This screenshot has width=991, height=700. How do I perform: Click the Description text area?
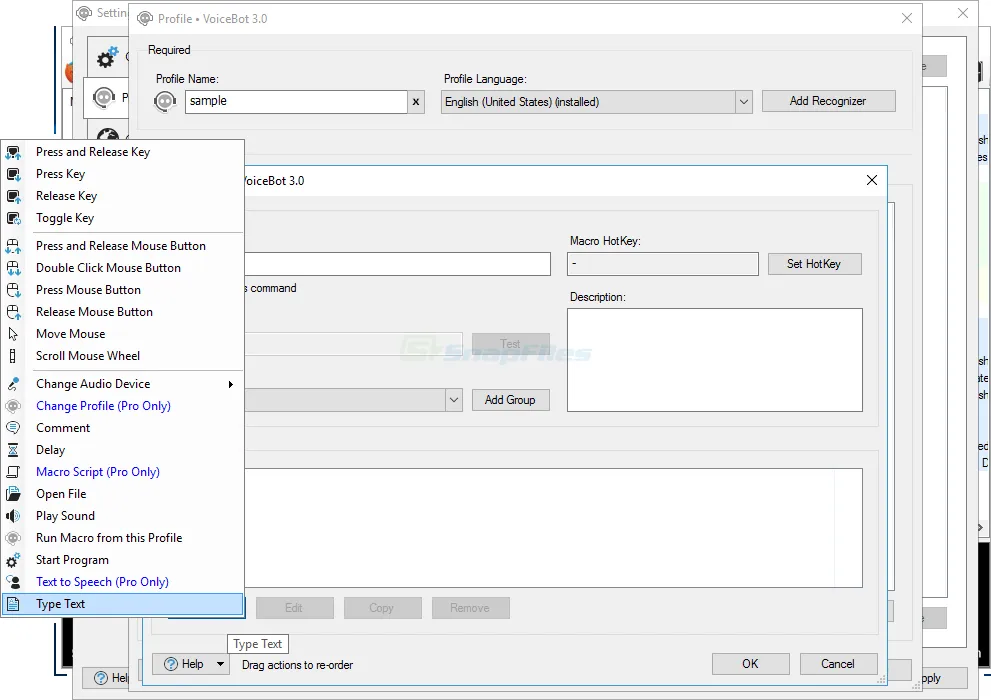click(x=715, y=360)
